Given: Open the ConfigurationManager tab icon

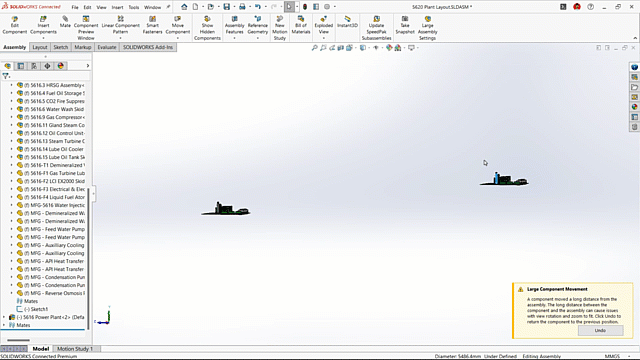Looking at the screenshot, I should pos(34,66).
